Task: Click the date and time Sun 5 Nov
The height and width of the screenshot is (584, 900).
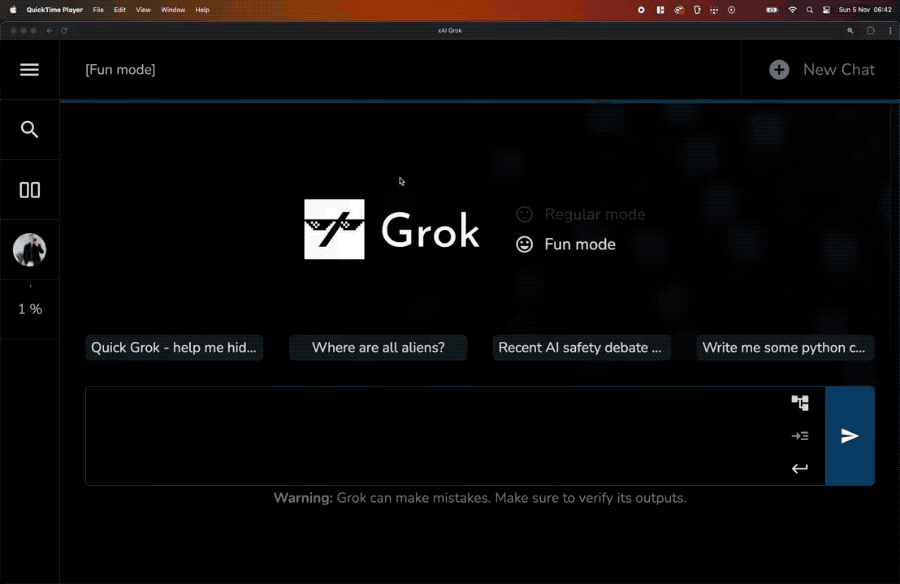Action: point(865,10)
